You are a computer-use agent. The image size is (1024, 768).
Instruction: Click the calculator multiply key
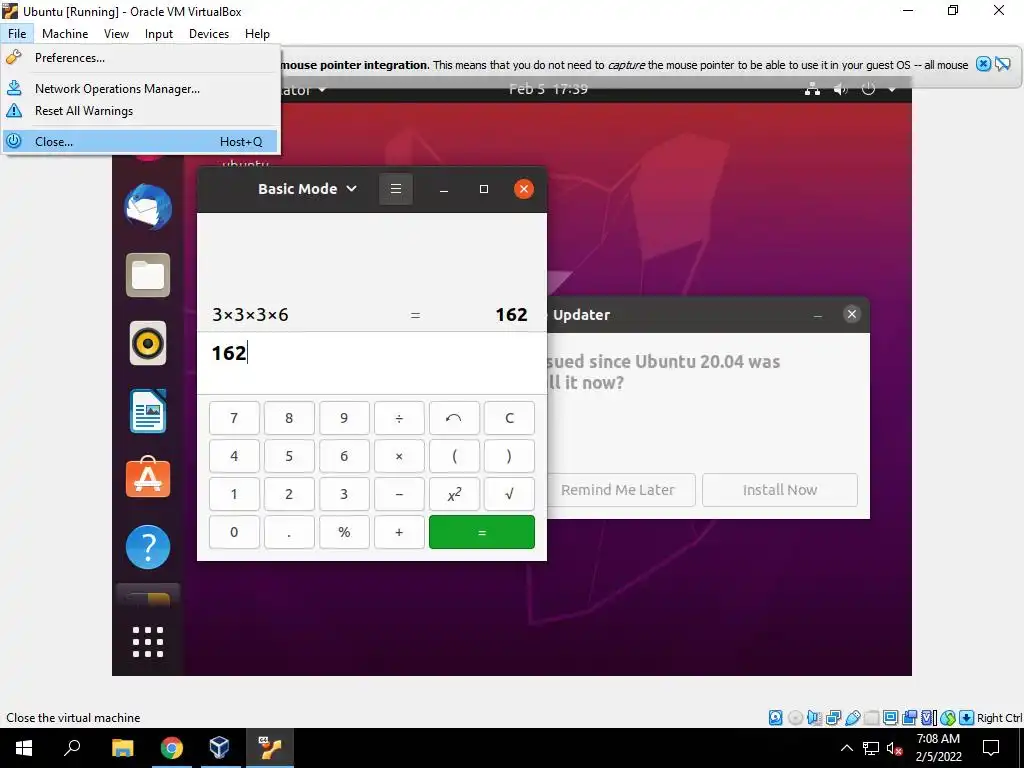pyautogui.click(x=399, y=456)
